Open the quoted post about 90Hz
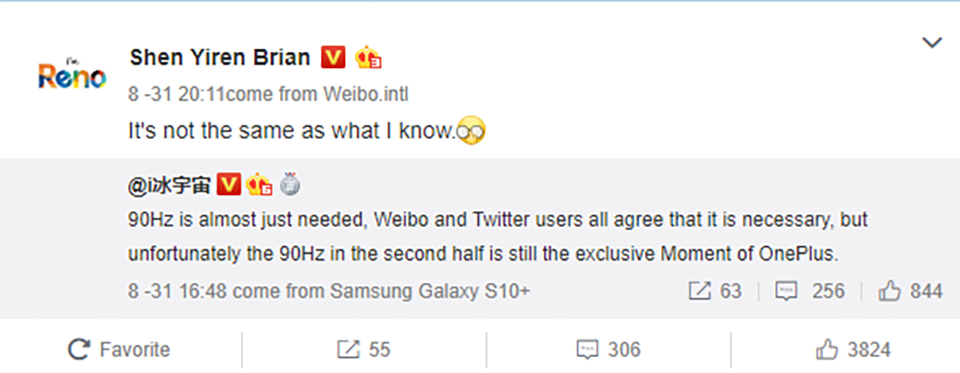The width and height of the screenshot is (960, 373). click(498, 237)
